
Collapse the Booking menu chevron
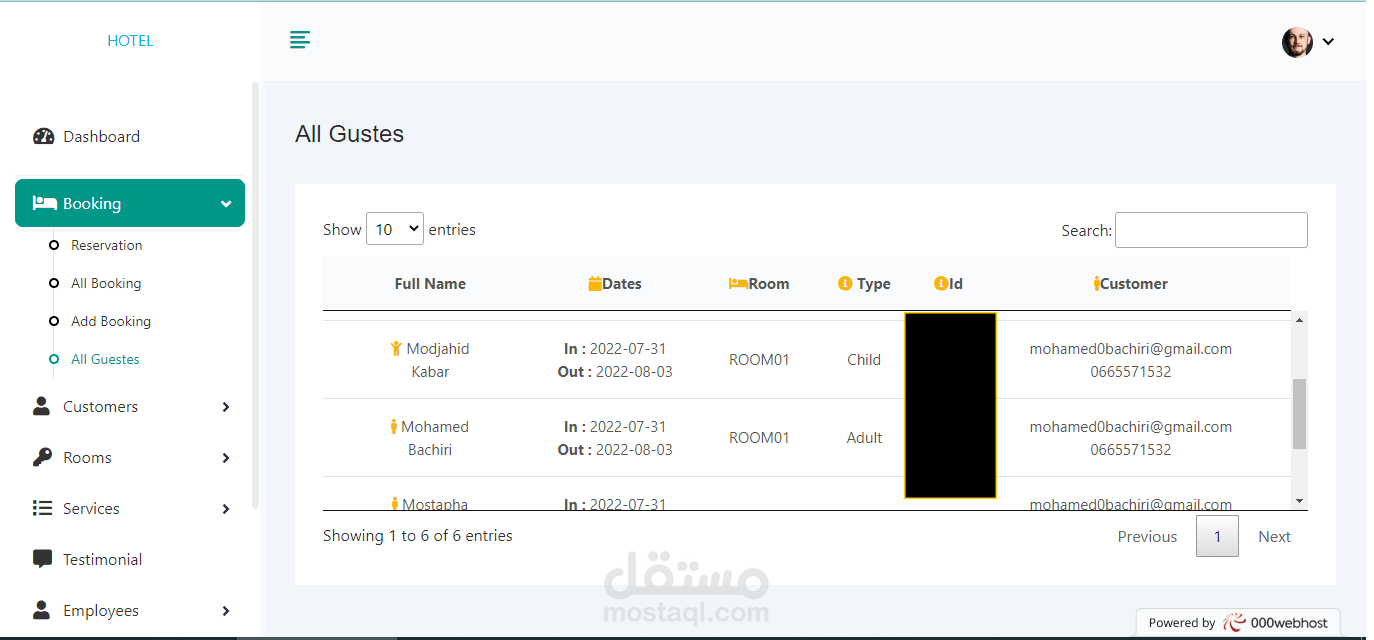click(226, 204)
